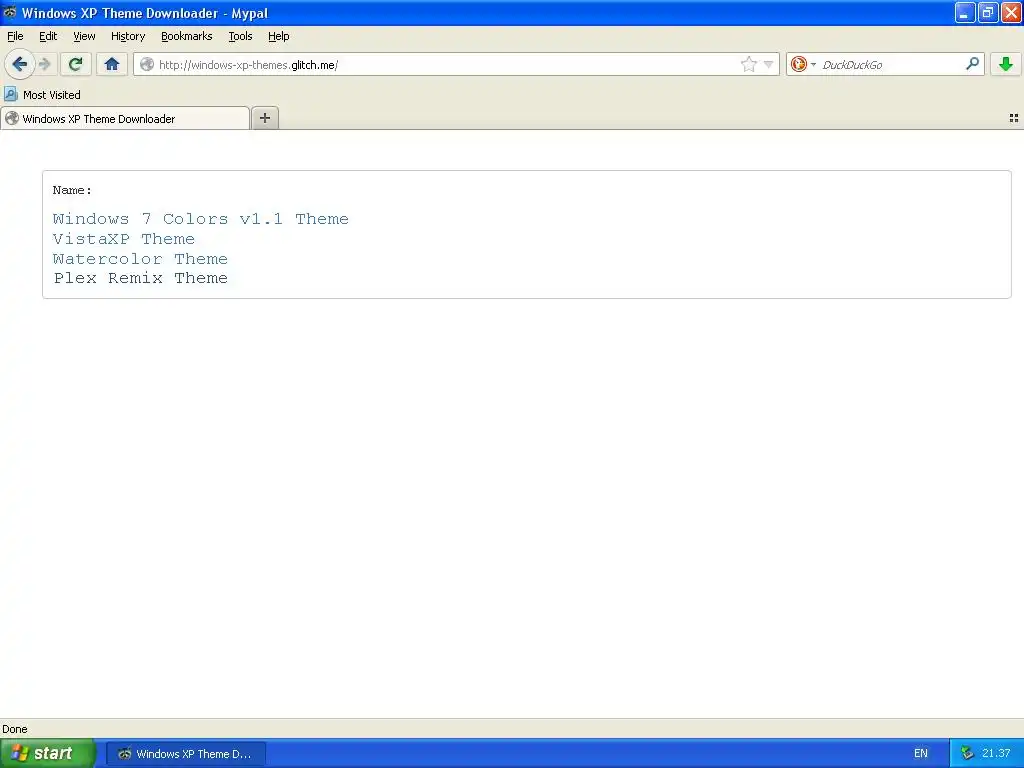Click the system tray network icon

[967, 753]
